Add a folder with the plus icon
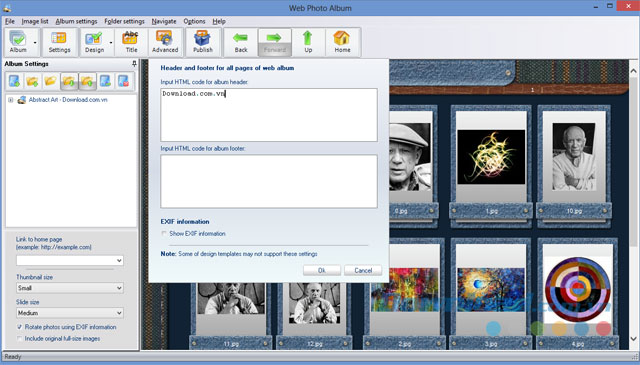 [x=32, y=81]
